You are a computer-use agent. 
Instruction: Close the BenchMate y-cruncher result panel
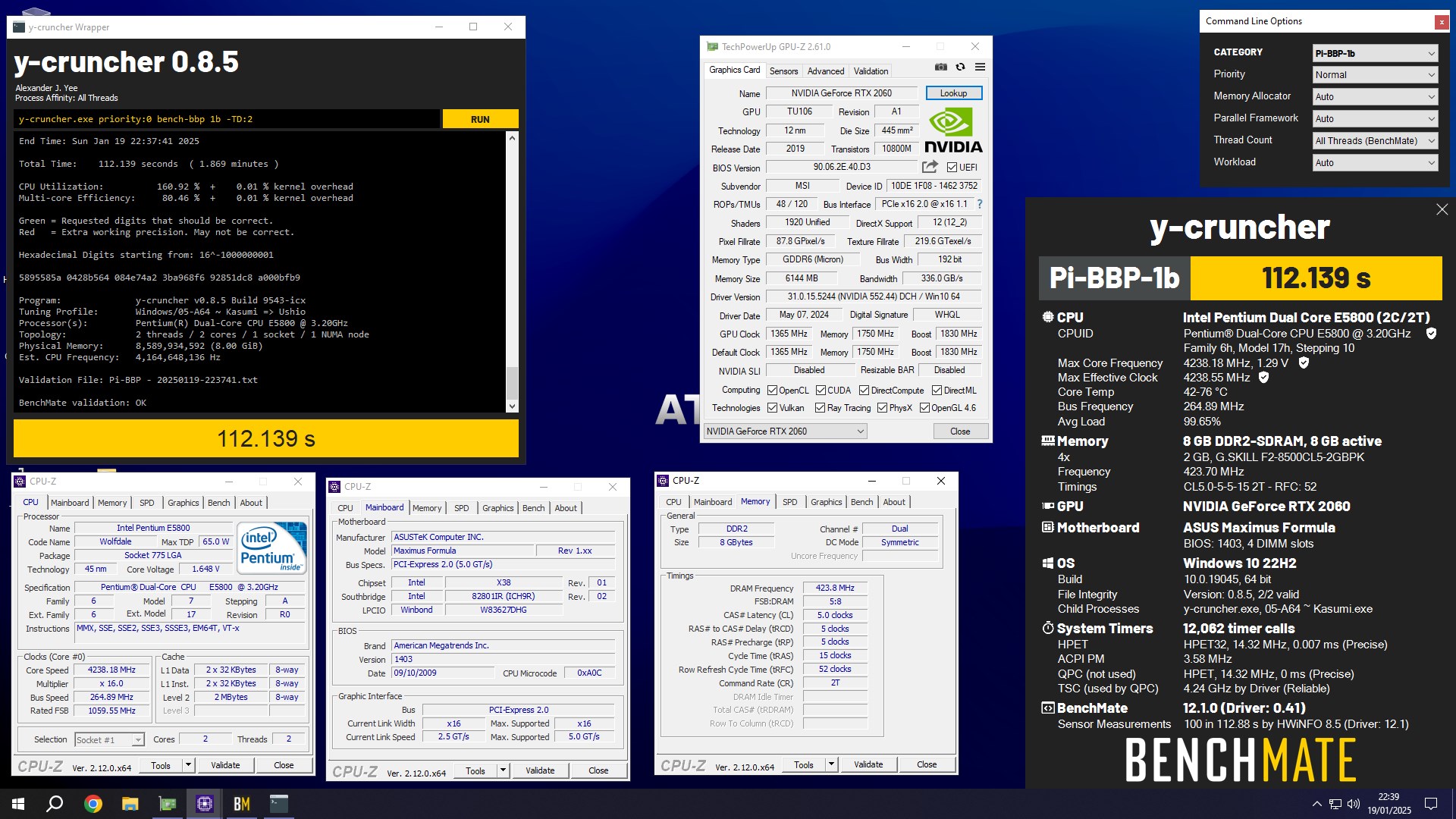pyautogui.click(x=1442, y=210)
